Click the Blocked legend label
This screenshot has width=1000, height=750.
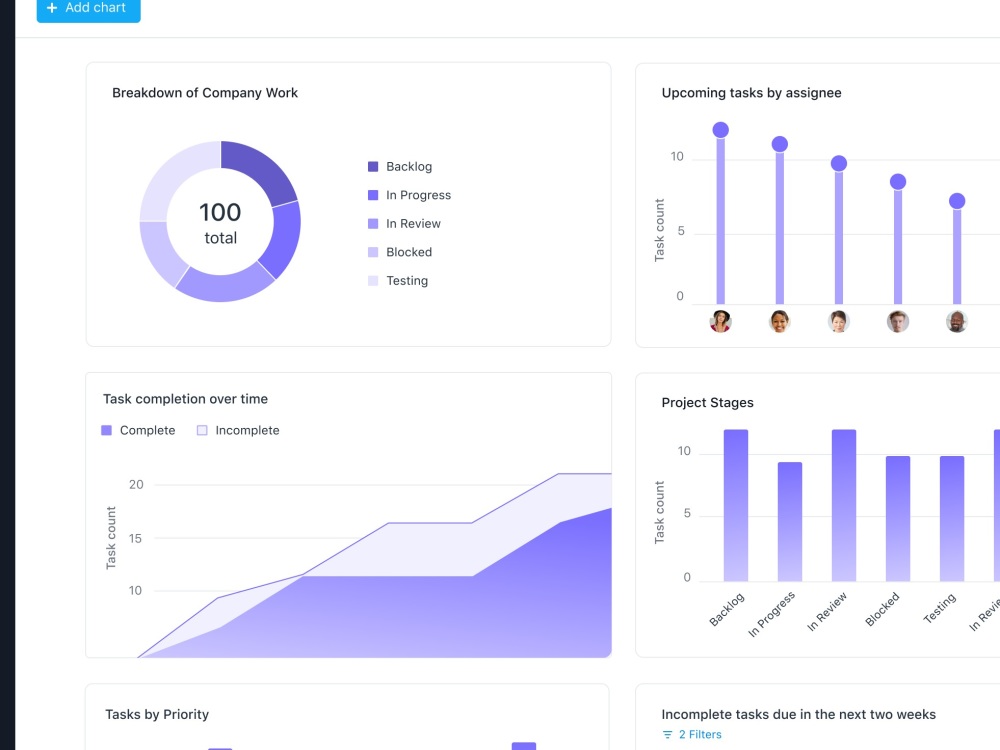click(x=409, y=252)
